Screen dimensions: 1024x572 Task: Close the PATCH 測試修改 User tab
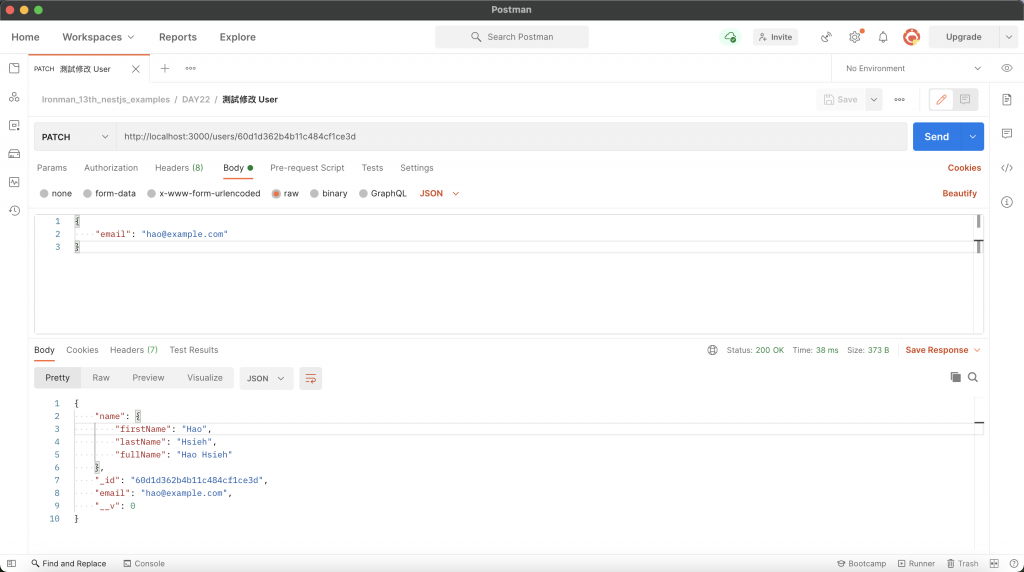pos(135,69)
